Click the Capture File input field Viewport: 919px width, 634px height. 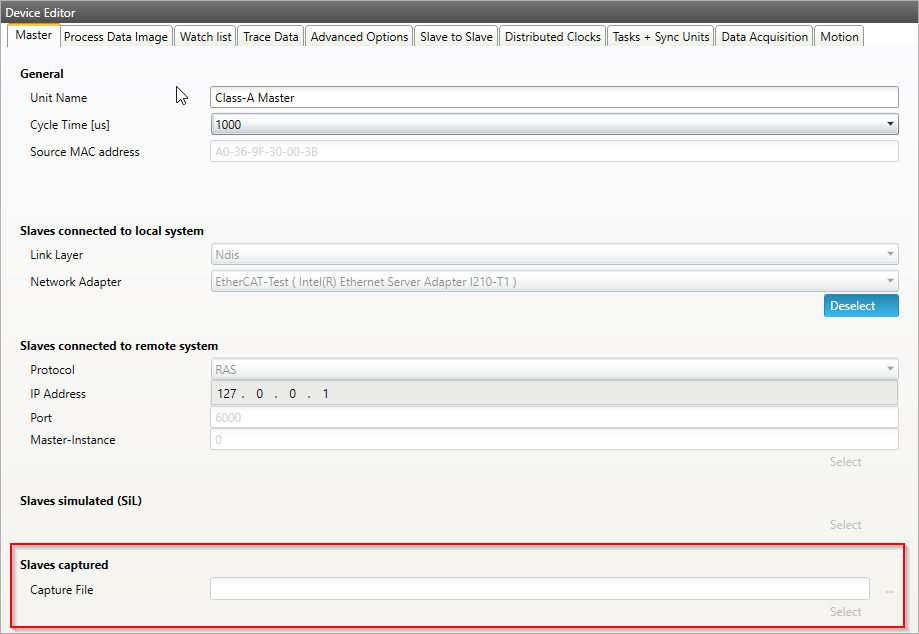[539, 590]
